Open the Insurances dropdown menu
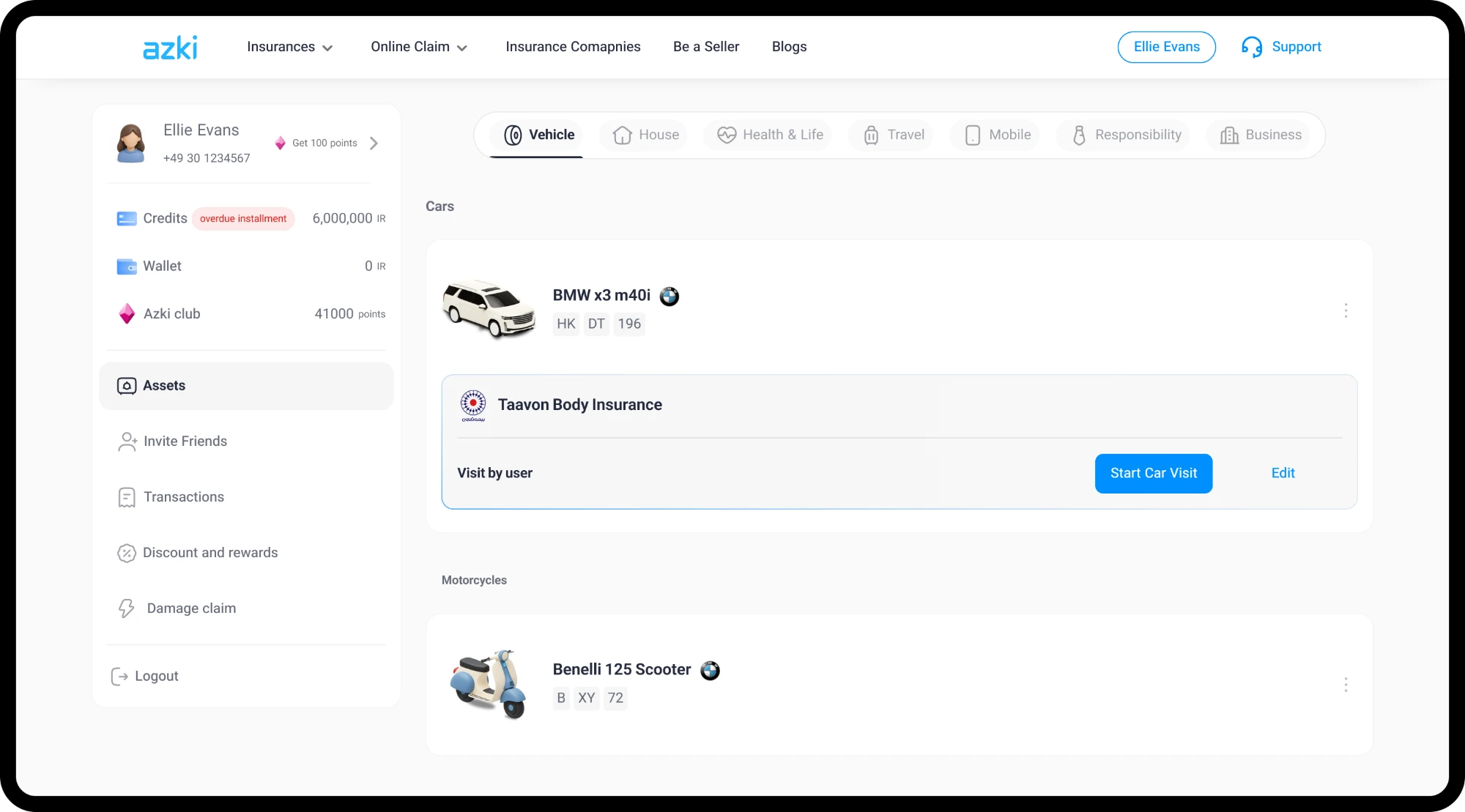 coord(290,47)
